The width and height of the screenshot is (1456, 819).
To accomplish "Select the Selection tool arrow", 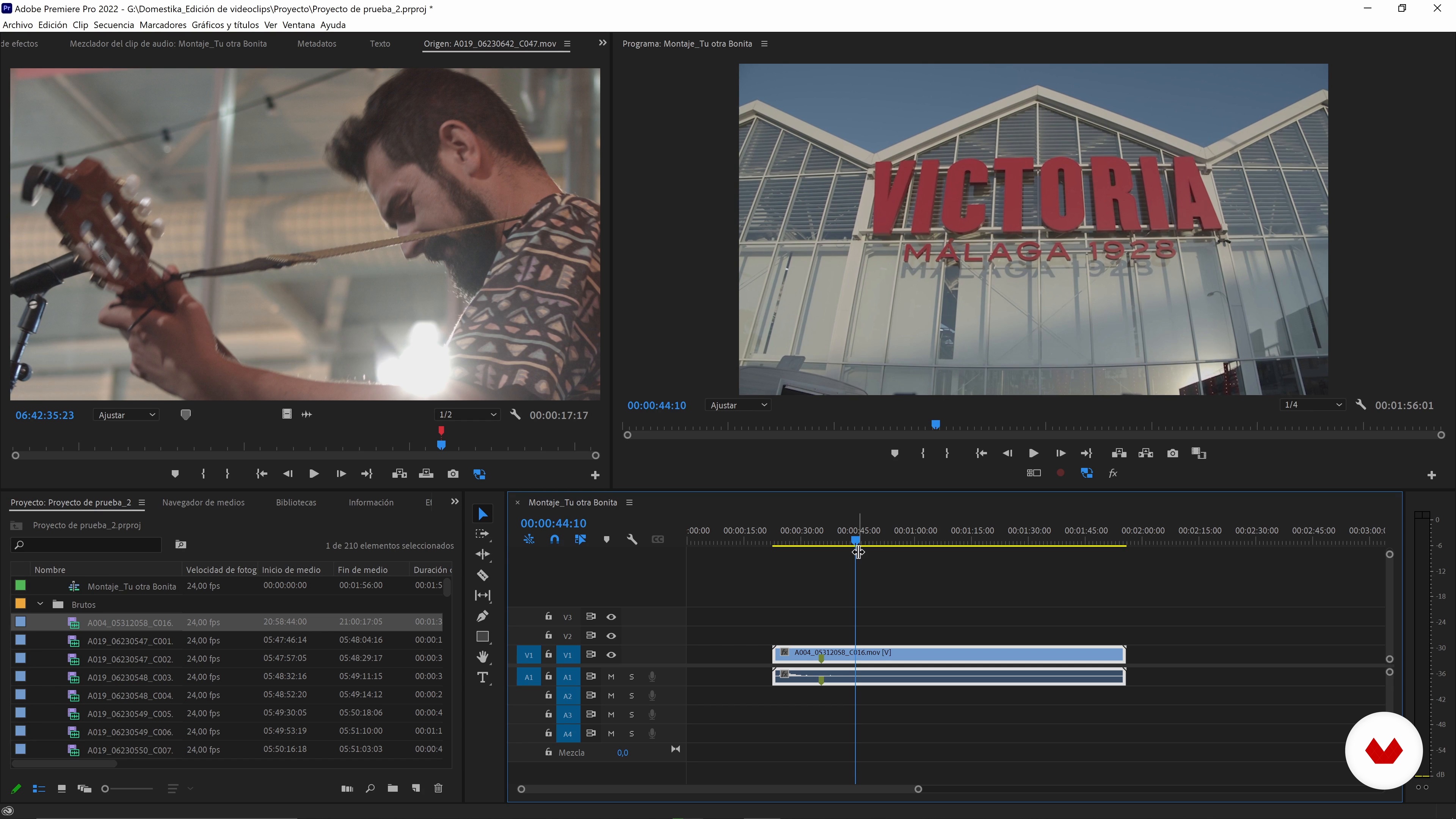I will coord(482,514).
